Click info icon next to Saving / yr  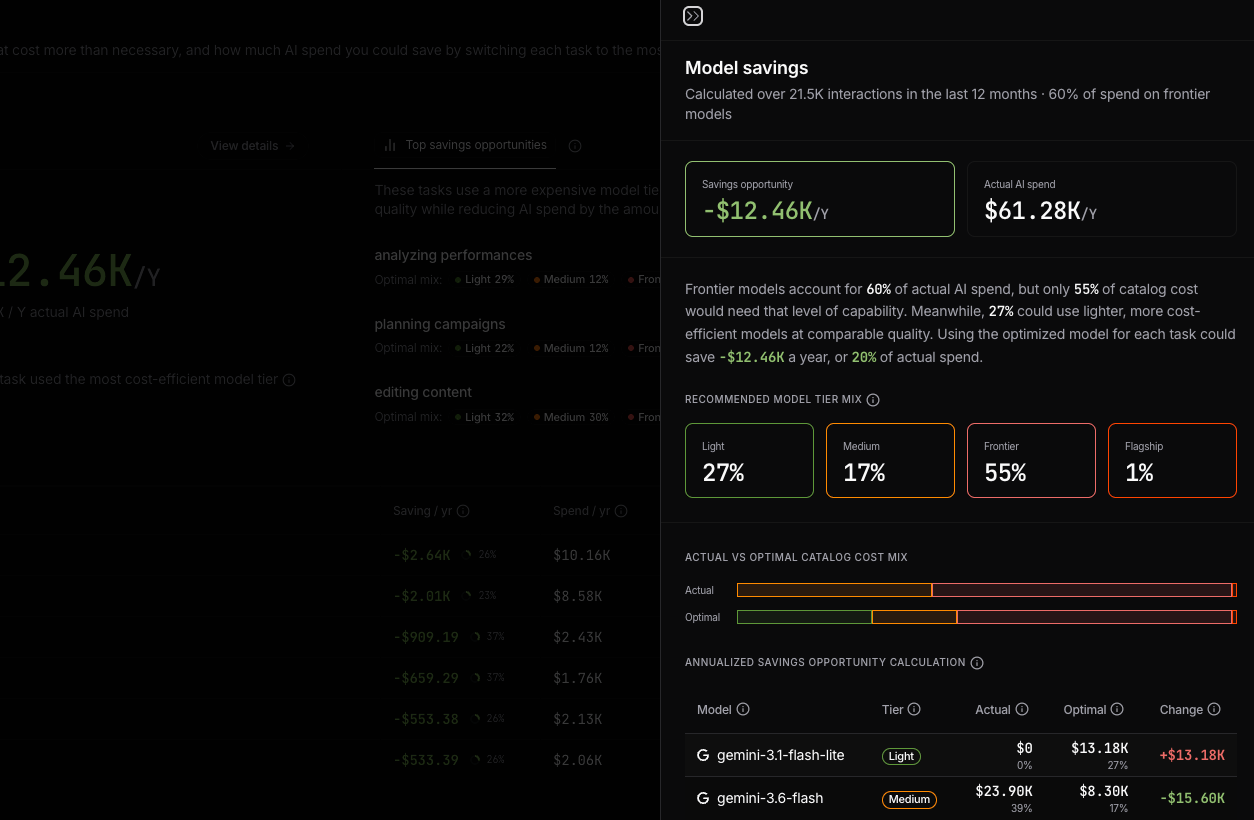pos(463,511)
